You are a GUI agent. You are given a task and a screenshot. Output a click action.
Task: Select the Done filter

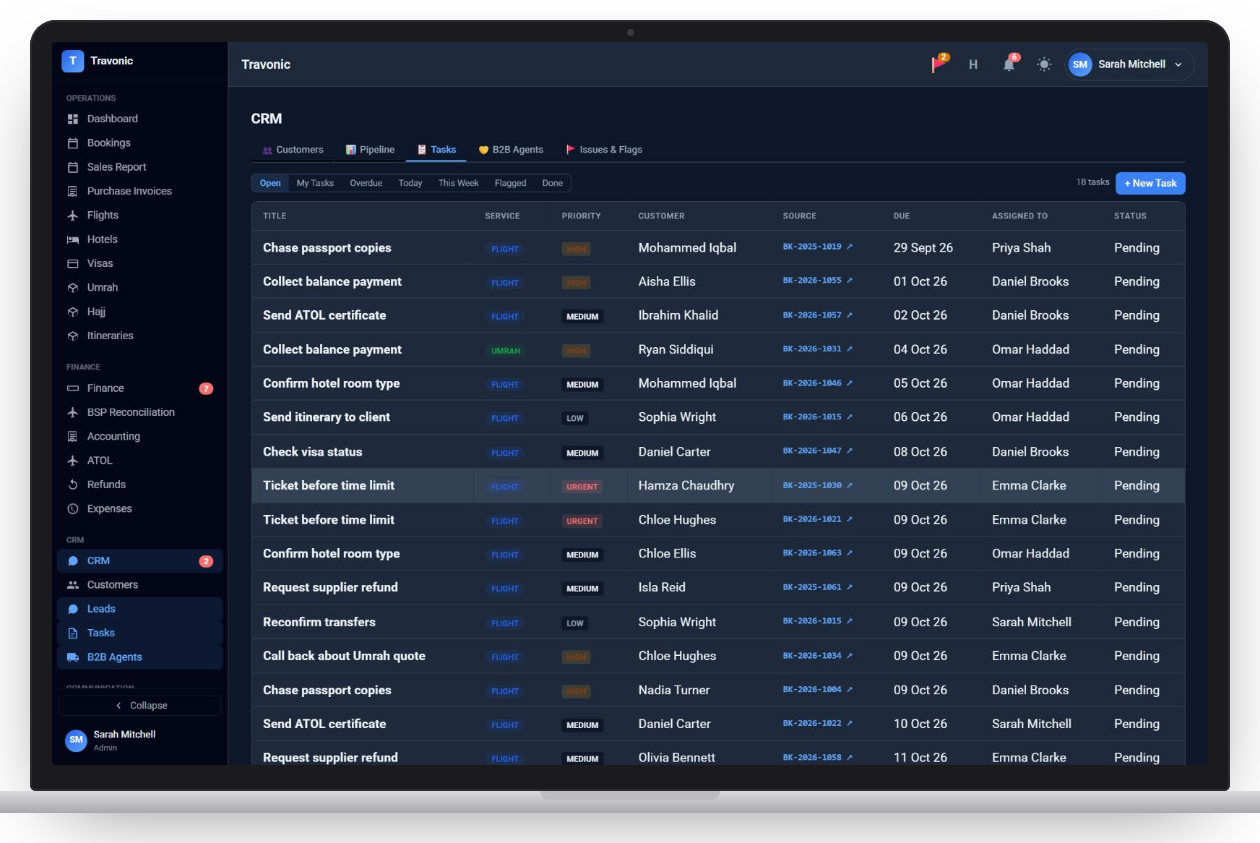(552, 183)
